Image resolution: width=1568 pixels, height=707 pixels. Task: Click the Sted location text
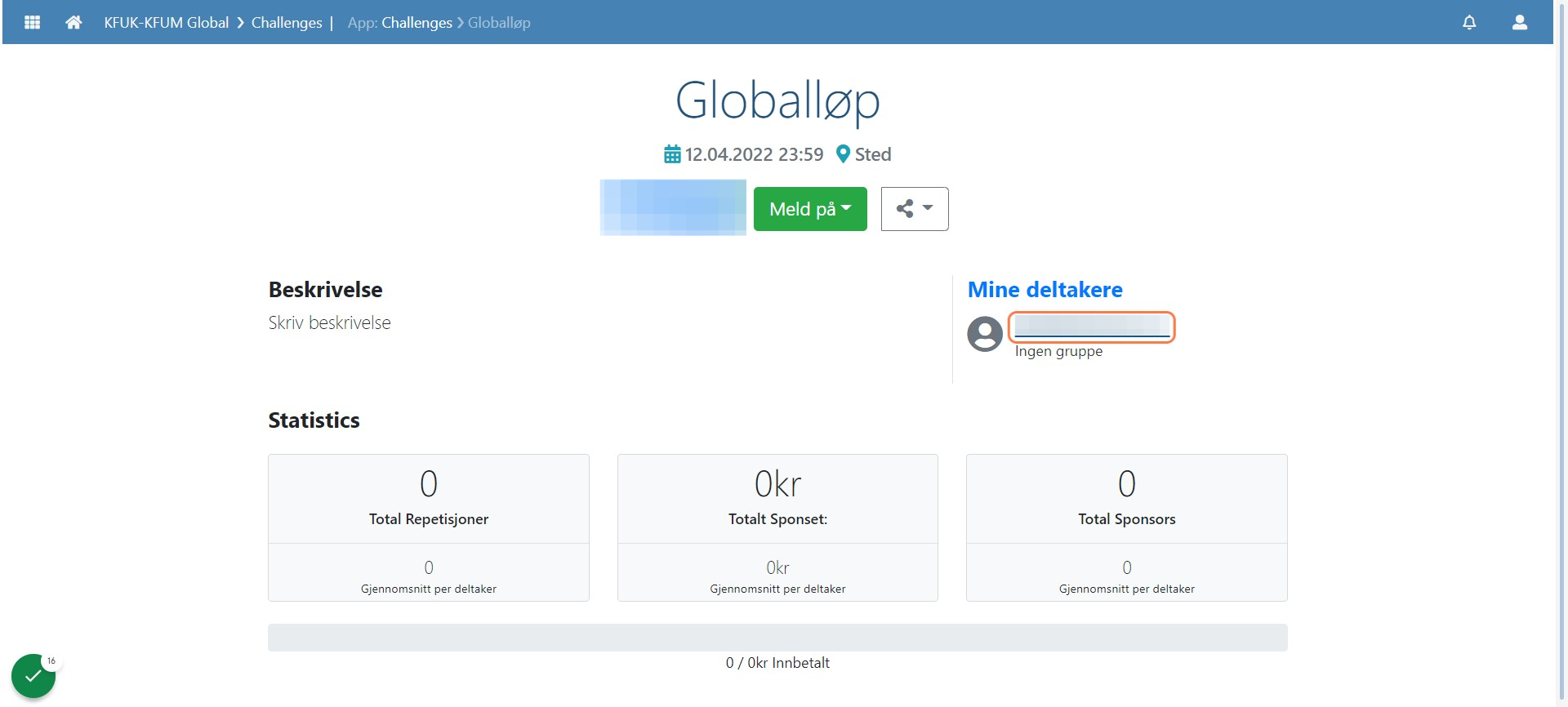tap(873, 154)
